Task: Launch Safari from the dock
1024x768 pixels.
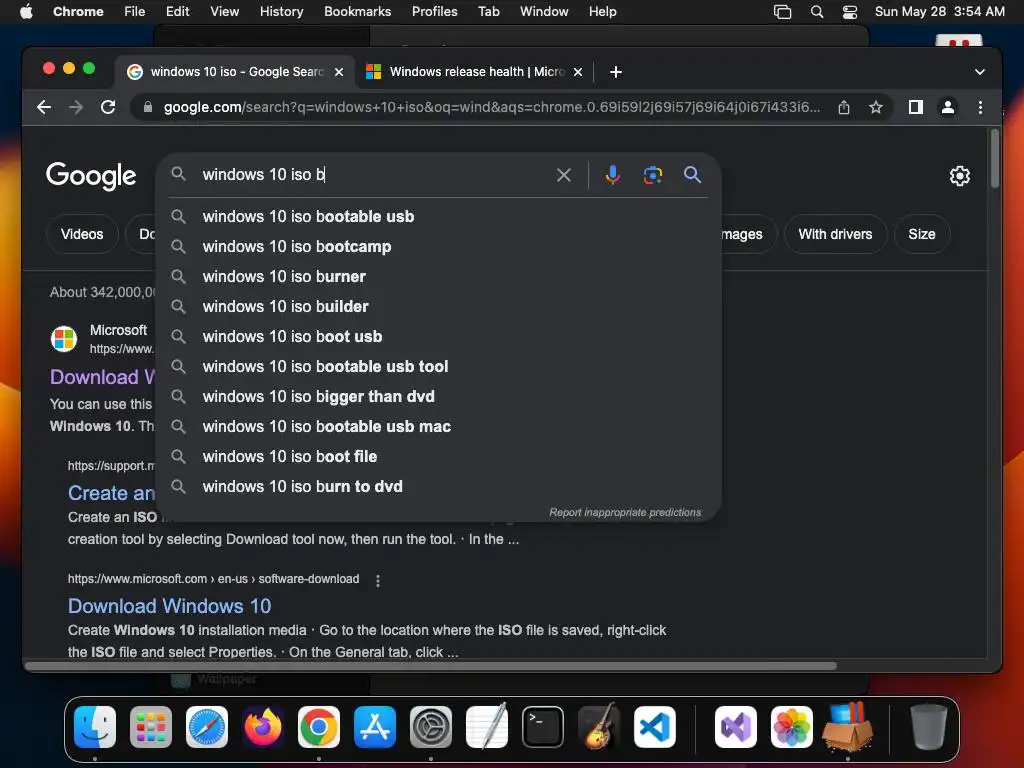Action: [x=207, y=726]
